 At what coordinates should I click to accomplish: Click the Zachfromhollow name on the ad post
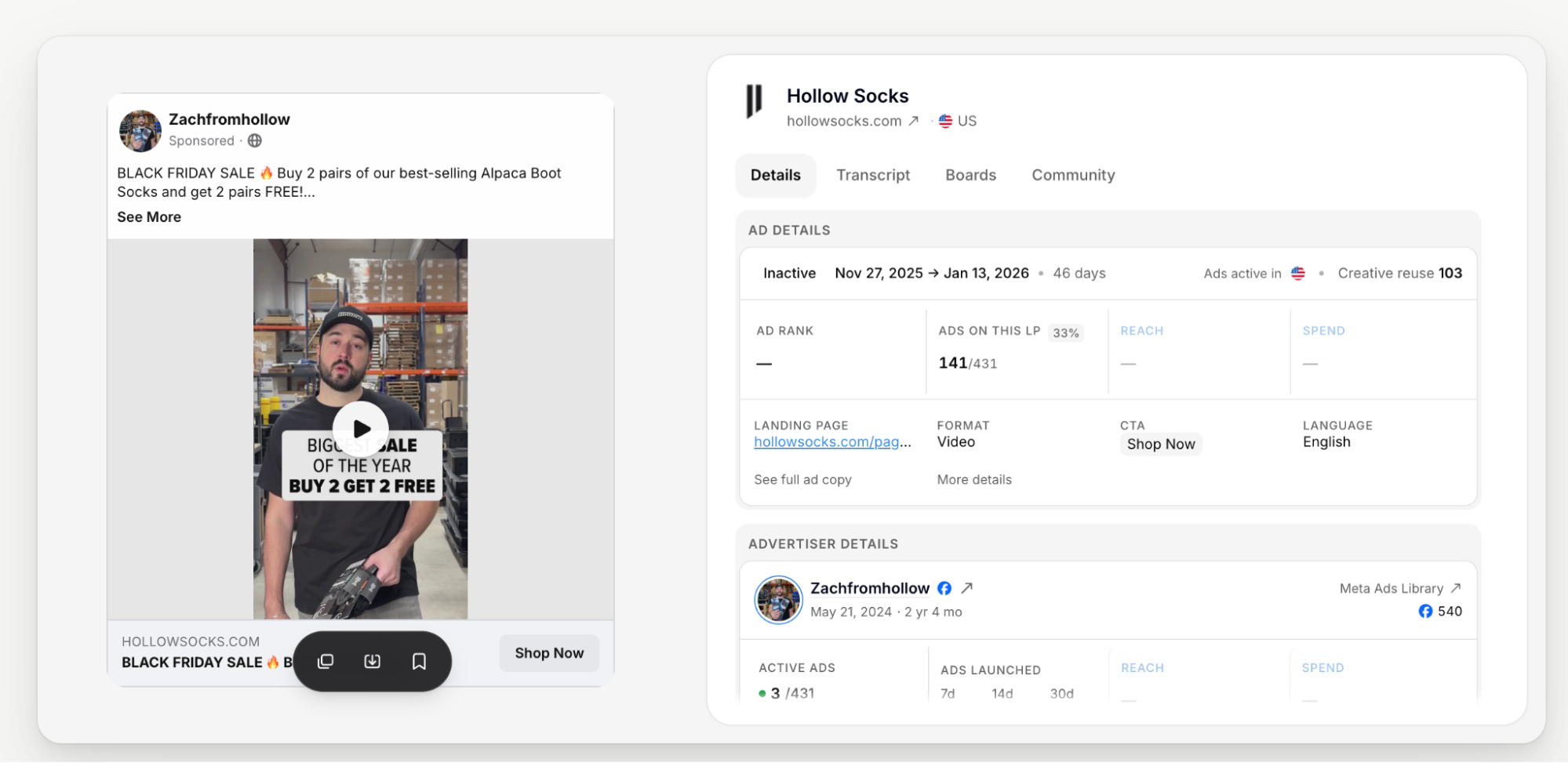[229, 119]
